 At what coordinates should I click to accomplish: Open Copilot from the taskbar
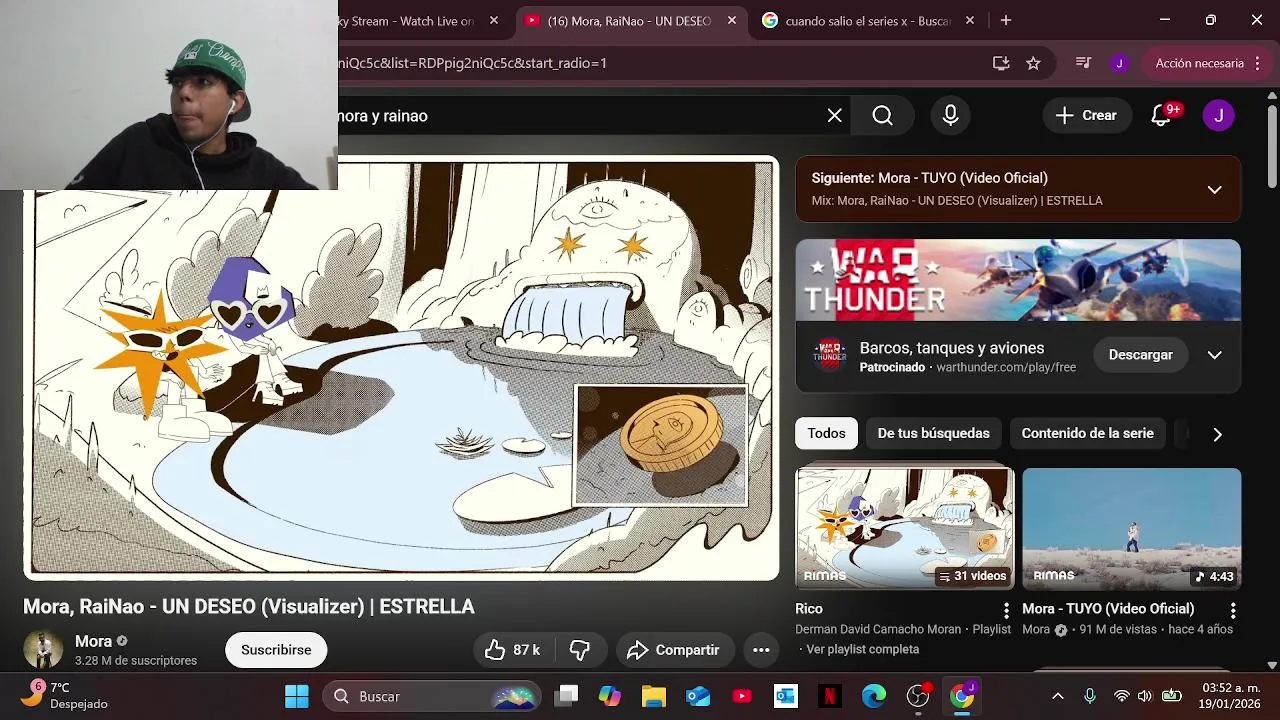coord(610,696)
